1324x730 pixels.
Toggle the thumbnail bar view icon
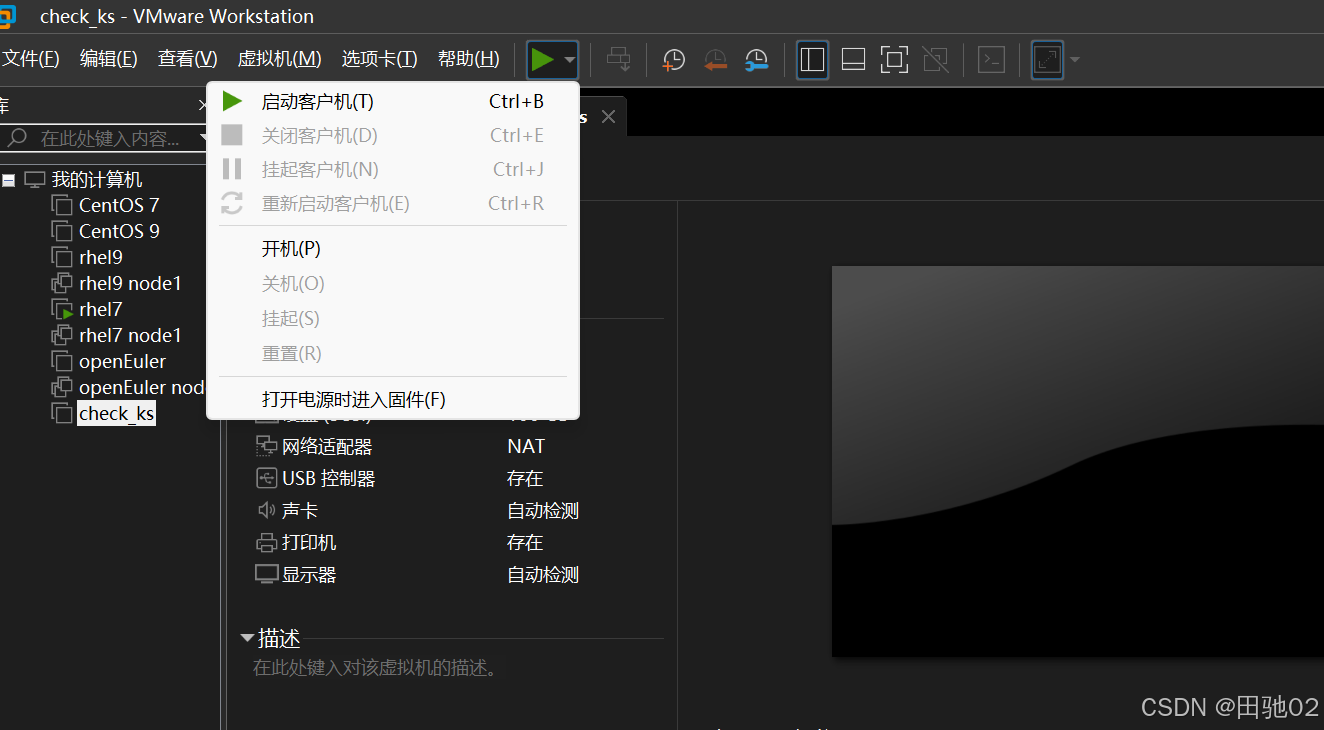click(x=853, y=60)
